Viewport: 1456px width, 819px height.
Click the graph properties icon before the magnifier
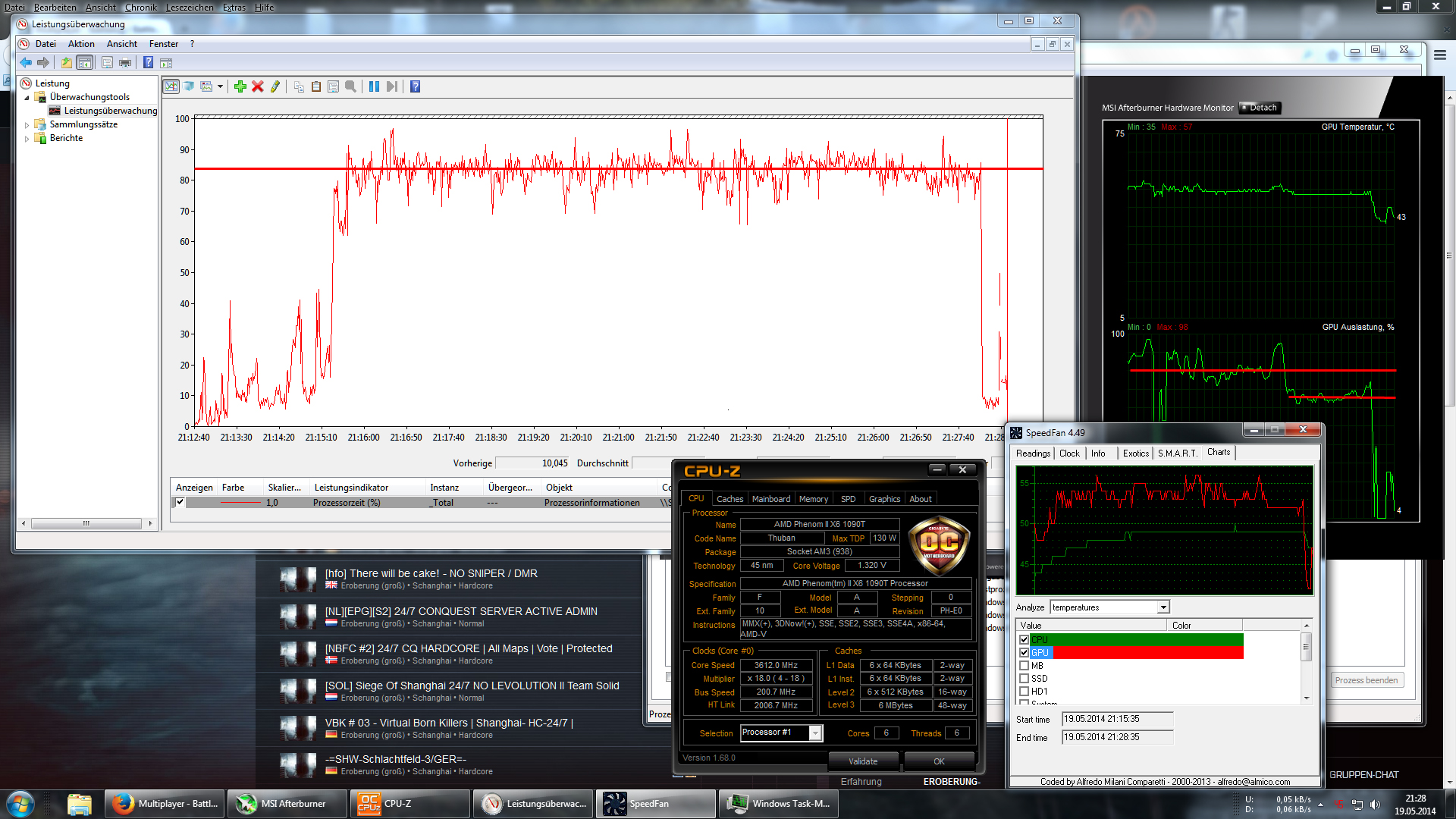tap(333, 86)
